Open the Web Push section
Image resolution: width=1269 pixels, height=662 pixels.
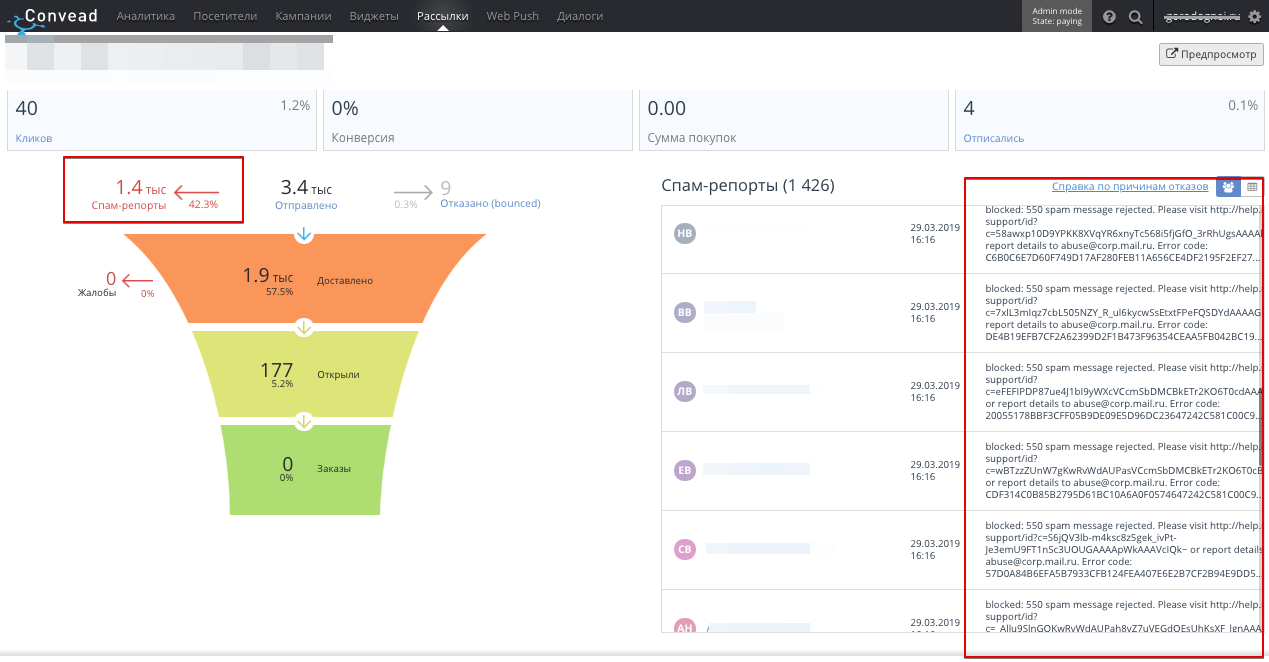(x=512, y=16)
